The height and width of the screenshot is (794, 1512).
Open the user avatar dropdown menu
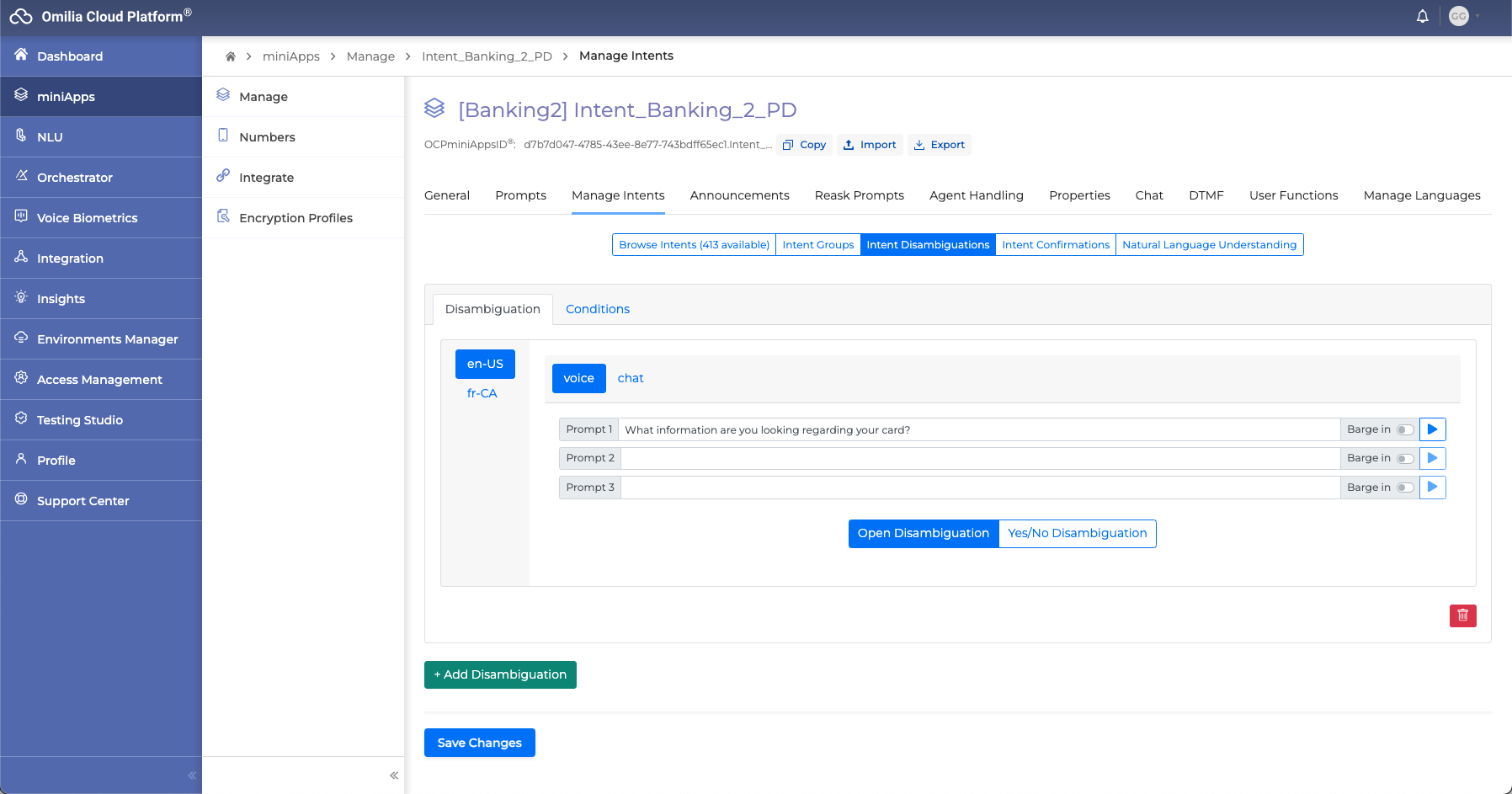pyautogui.click(x=1464, y=17)
